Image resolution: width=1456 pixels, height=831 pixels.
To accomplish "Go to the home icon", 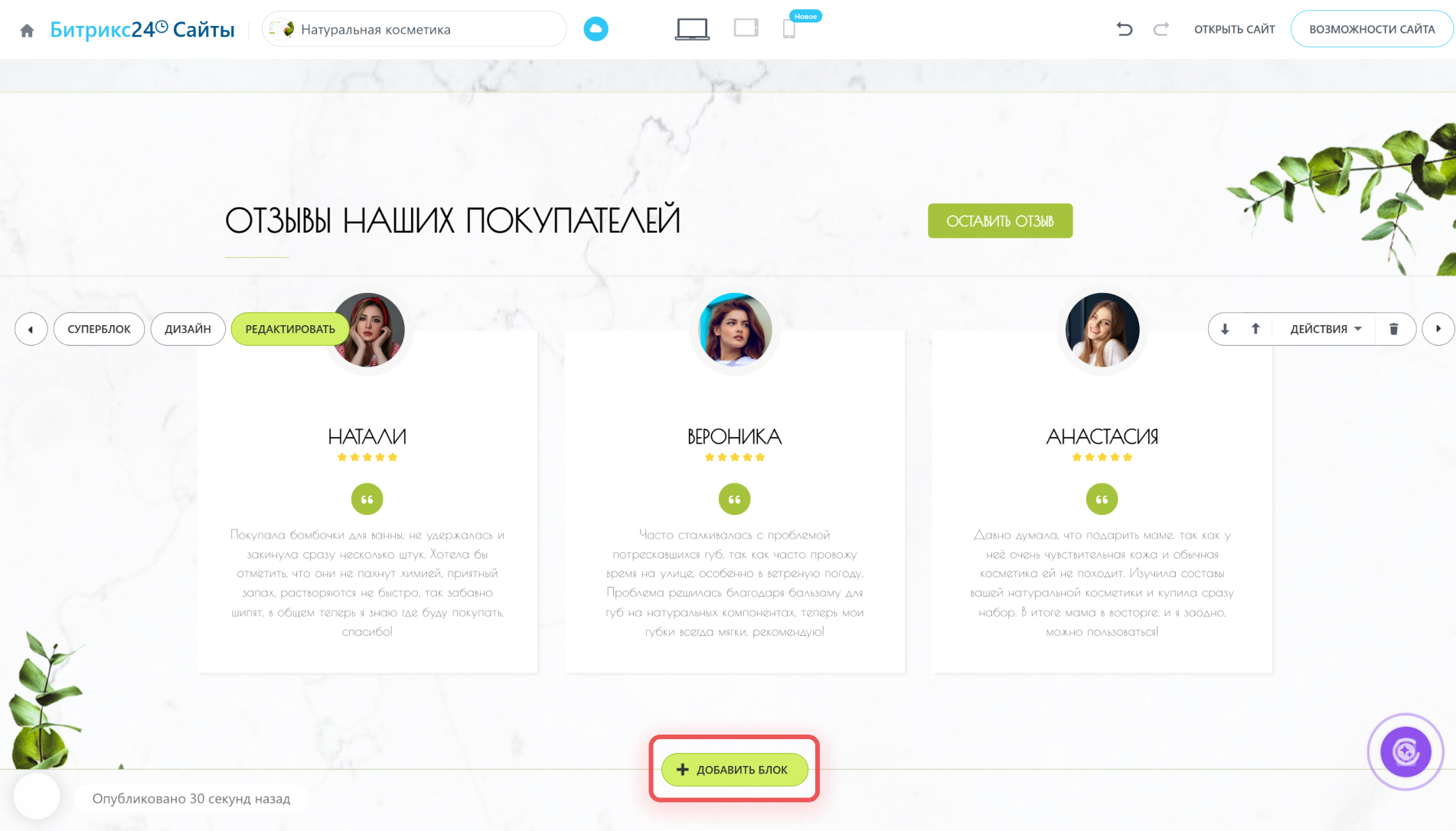I will (27, 31).
